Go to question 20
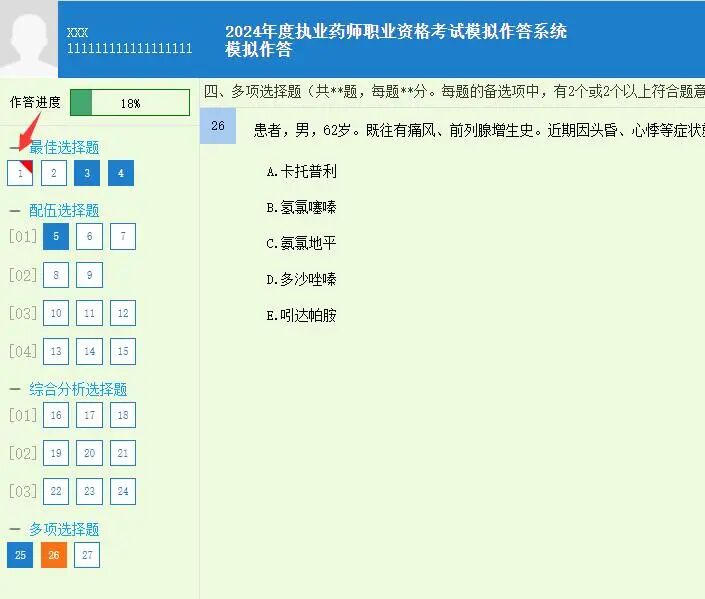The width and height of the screenshot is (705, 599). coord(89,453)
